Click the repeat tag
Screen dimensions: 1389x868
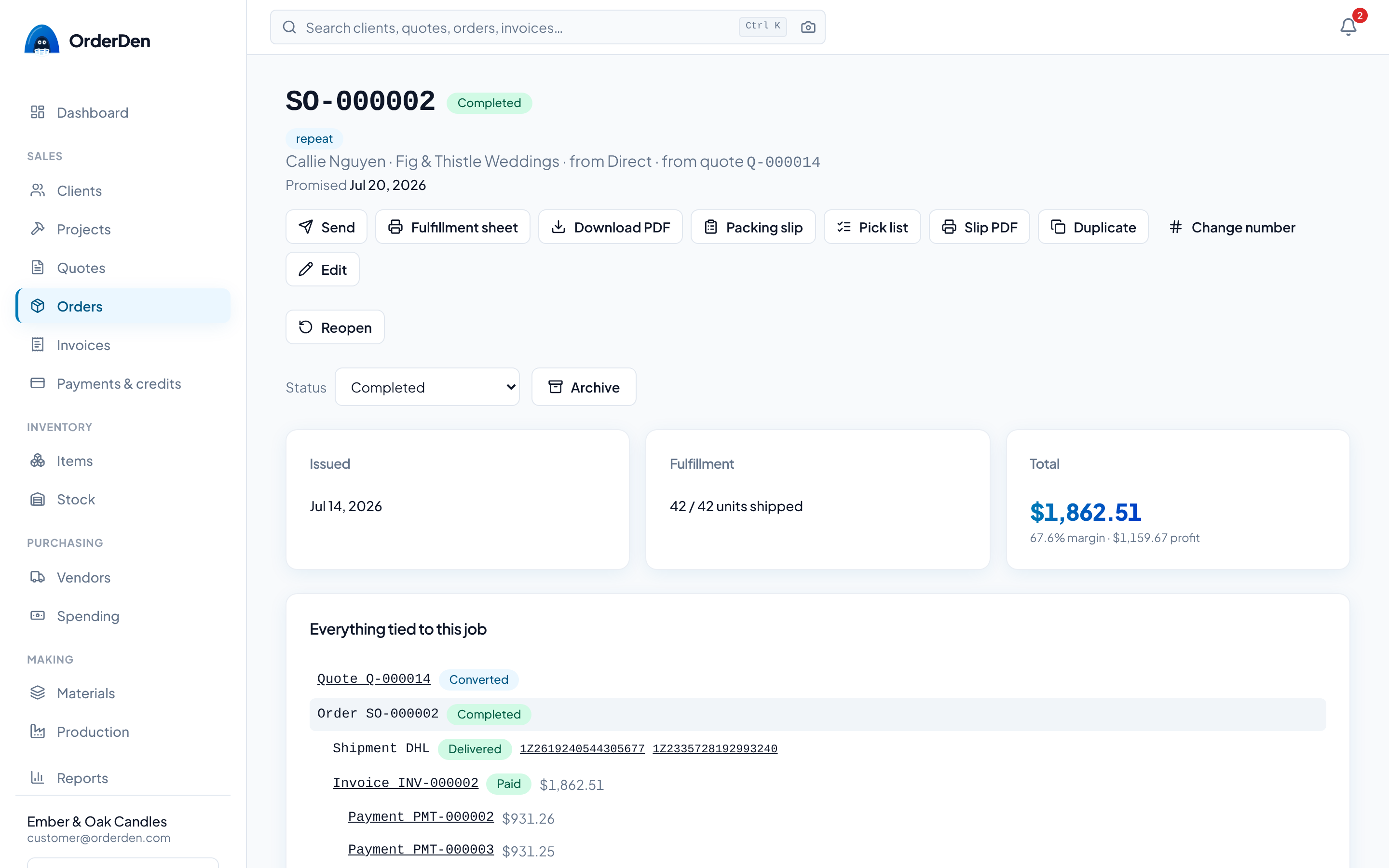click(x=314, y=138)
